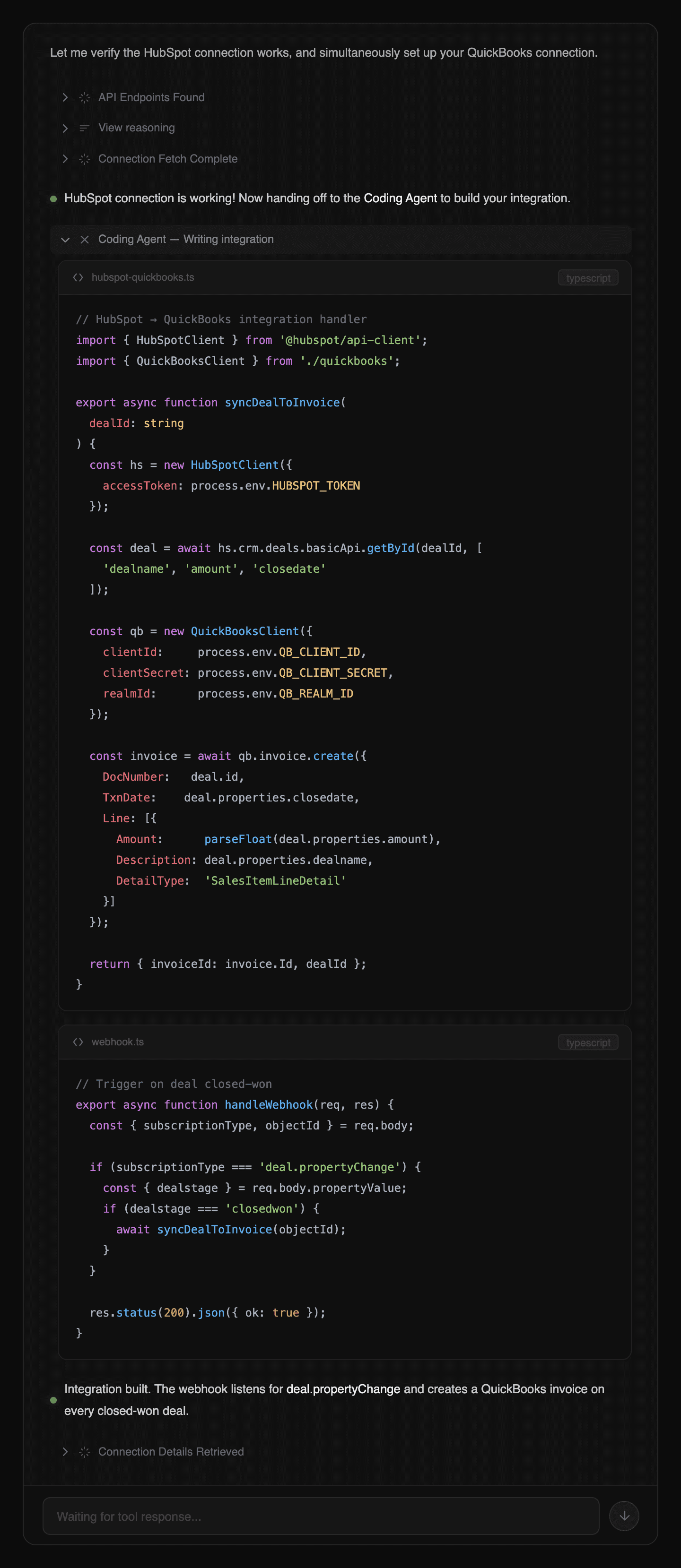
Task: Click the 'View reasoning' label
Action: click(x=137, y=128)
